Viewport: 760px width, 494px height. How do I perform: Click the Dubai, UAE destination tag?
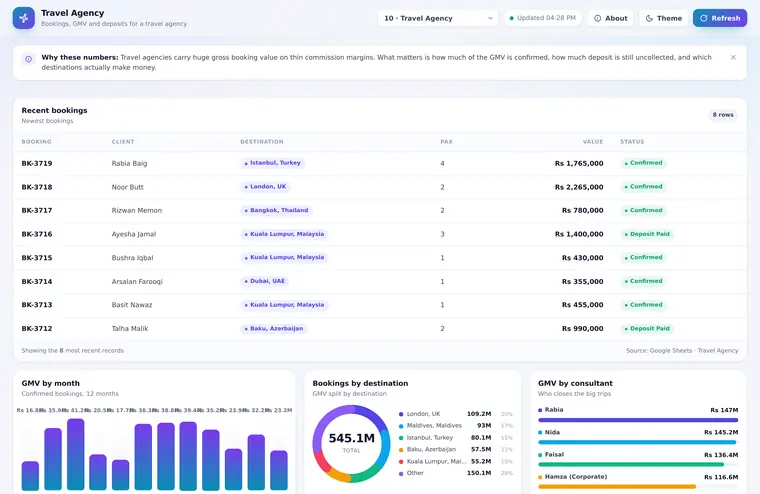click(x=265, y=281)
